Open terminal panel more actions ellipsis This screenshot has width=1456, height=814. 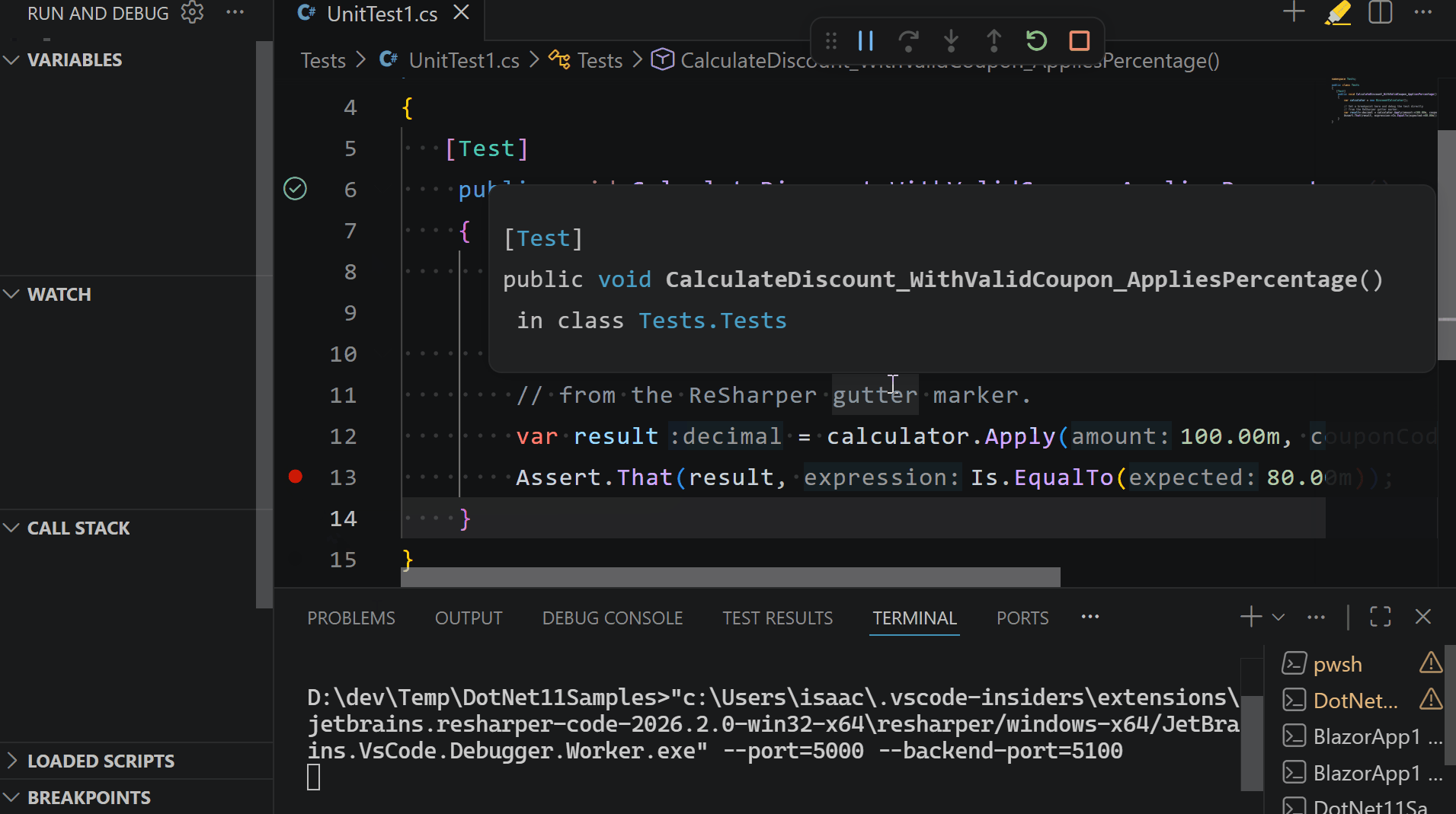[1316, 617]
